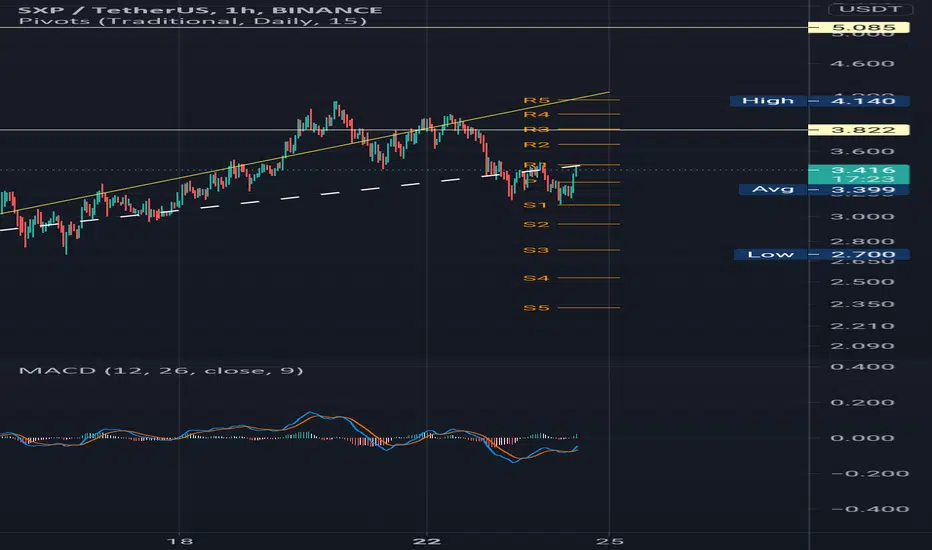This screenshot has width=932, height=550.
Task: Click the 2.210 price axis value
Action: 862,326
